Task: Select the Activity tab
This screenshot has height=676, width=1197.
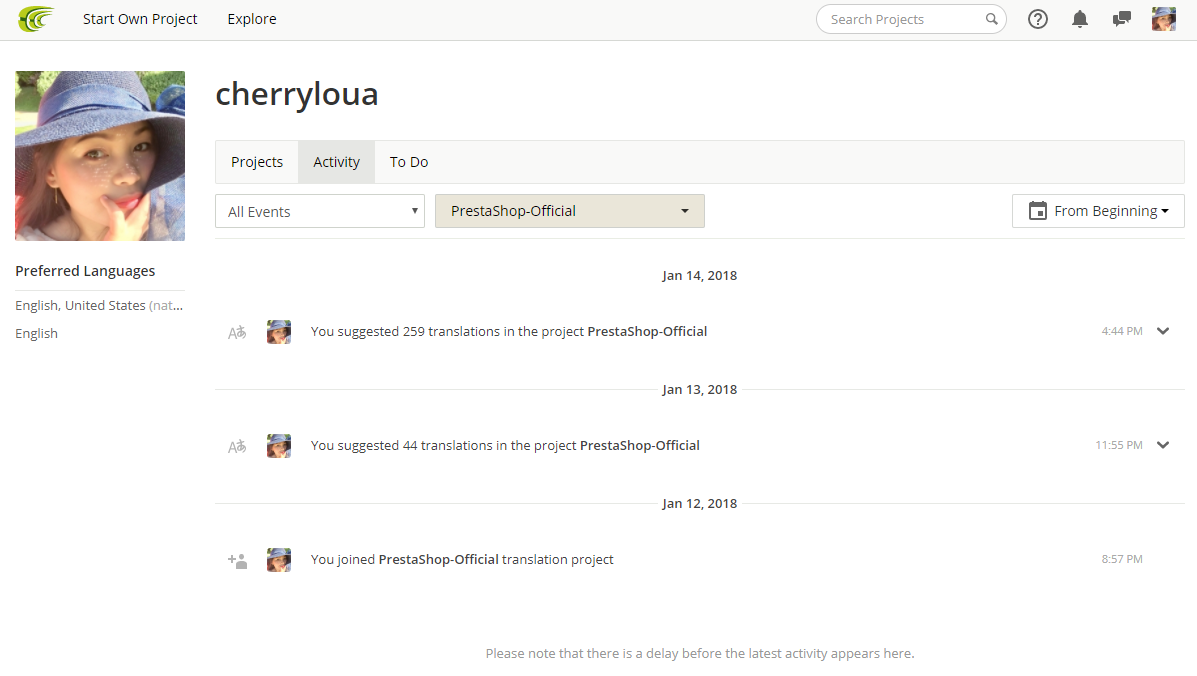Action: point(336,162)
